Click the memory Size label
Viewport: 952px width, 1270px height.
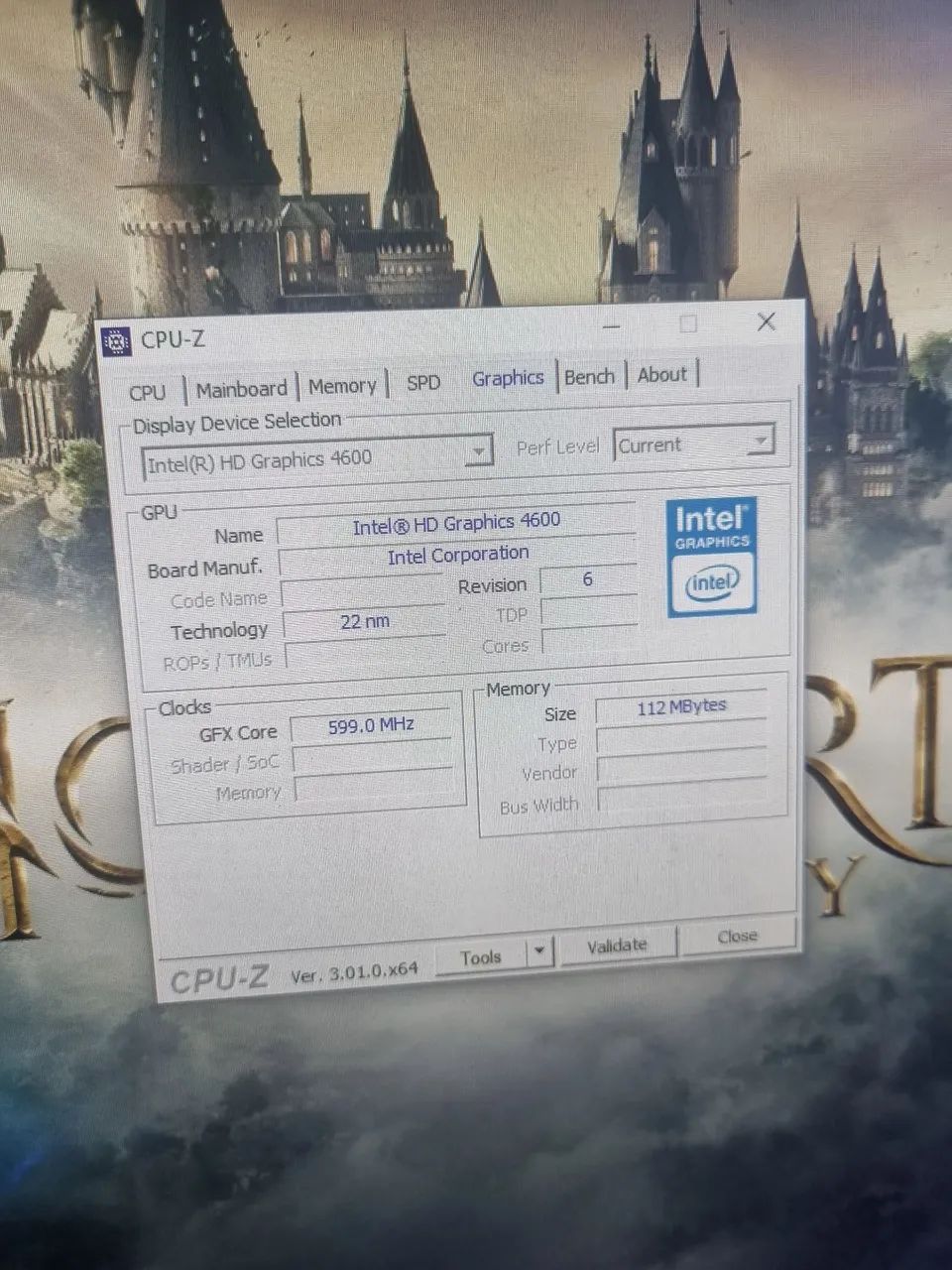point(560,714)
